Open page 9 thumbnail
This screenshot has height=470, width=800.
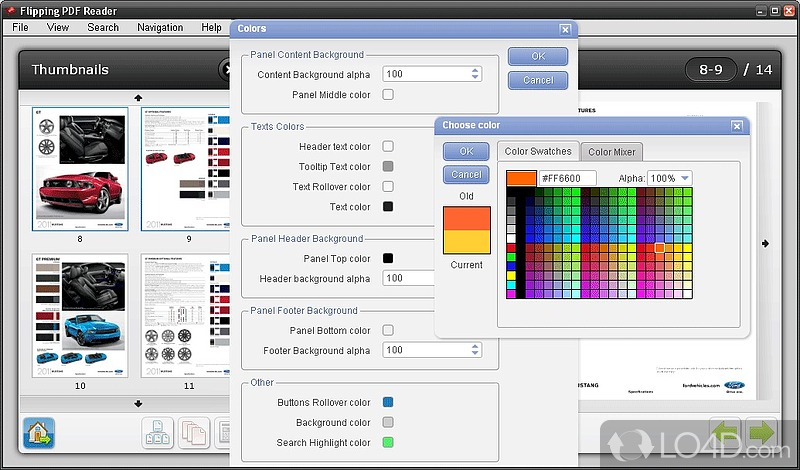tap(186, 169)
